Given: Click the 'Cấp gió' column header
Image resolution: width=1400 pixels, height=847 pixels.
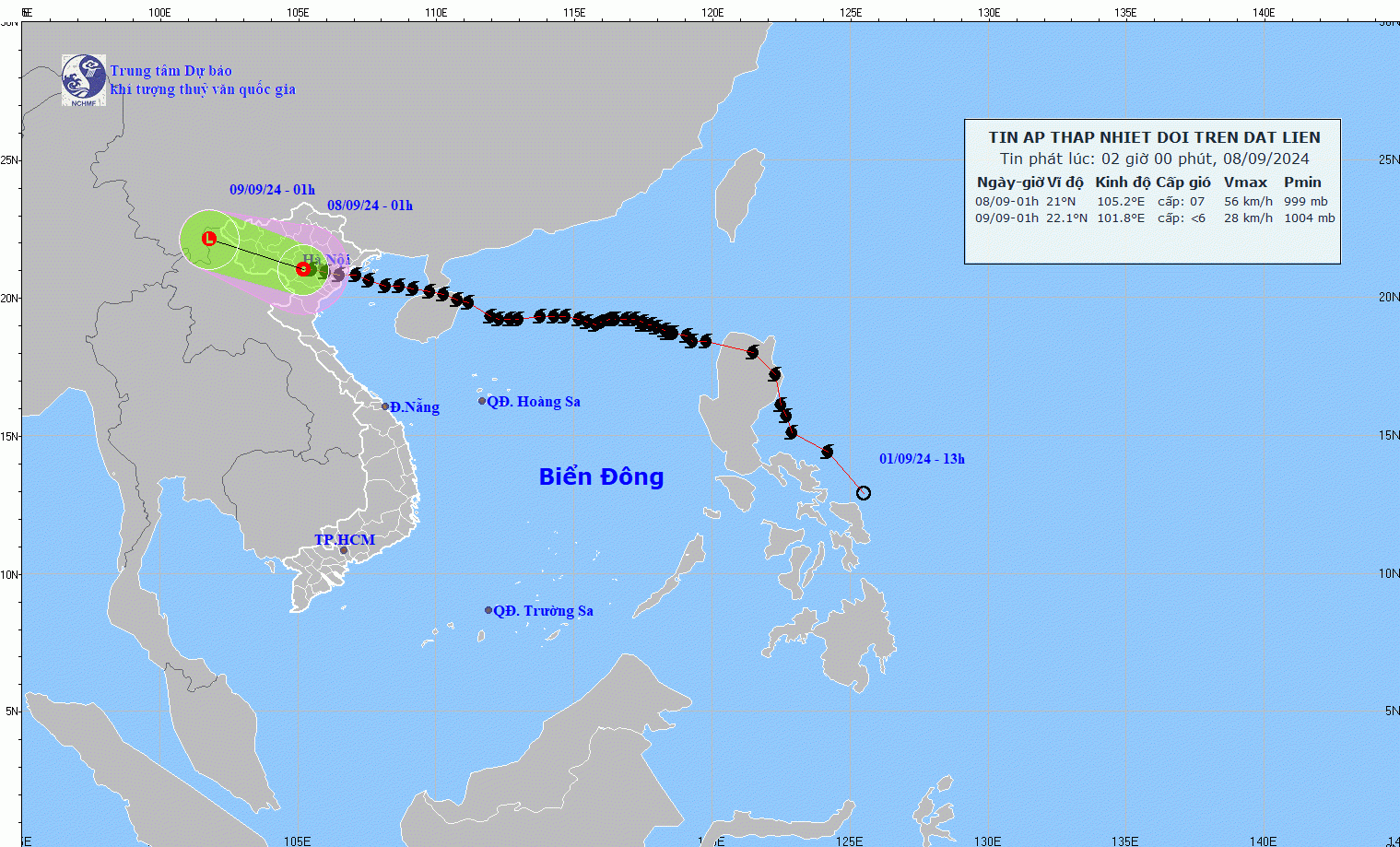Looking at the screenshot, I should (x=1183, y=182).
